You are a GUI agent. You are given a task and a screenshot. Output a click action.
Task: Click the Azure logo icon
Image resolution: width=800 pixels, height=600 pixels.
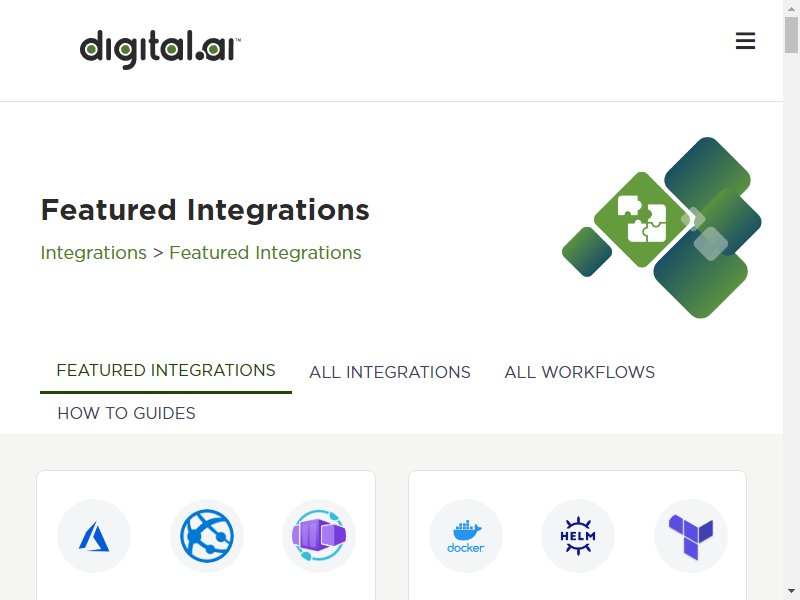pyautogui.click(x=94, y=536)
